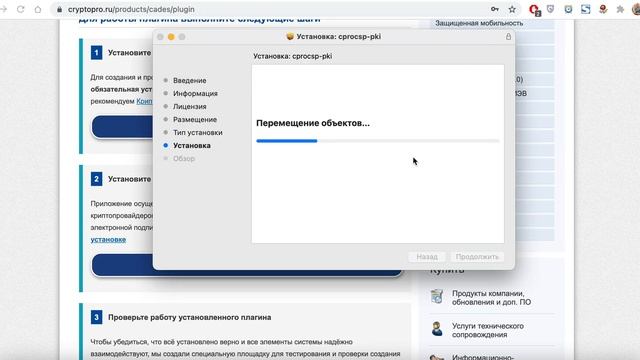Select the Тип установки installer step

(198, 133)
